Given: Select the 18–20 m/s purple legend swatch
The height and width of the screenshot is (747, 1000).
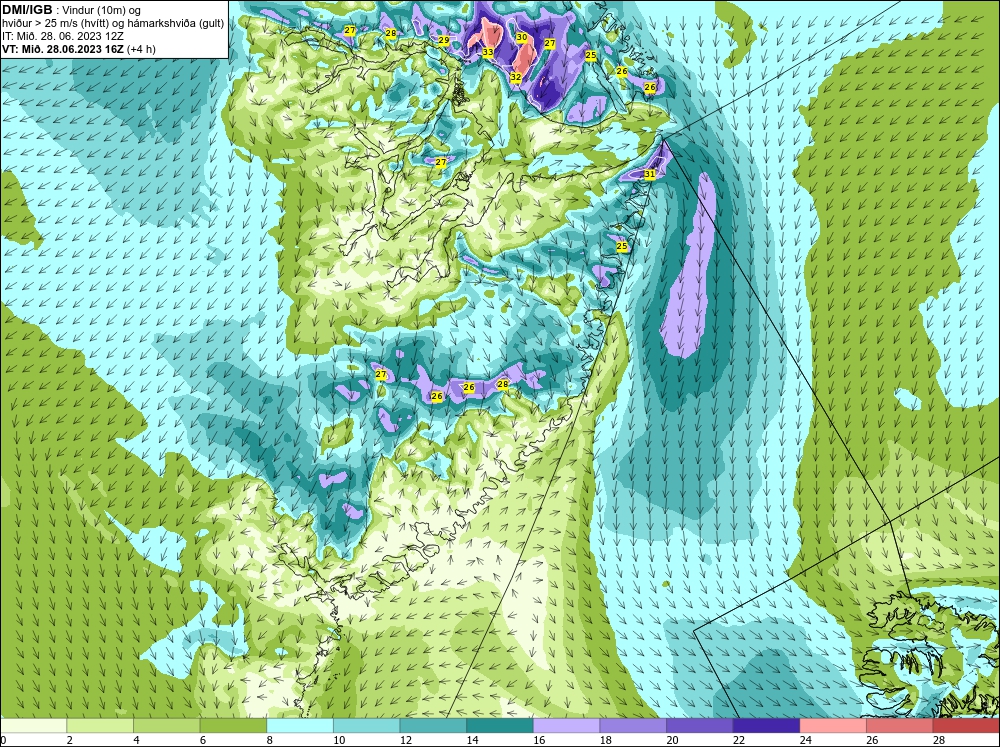Looking at the screenshot, I should point(633,726).
